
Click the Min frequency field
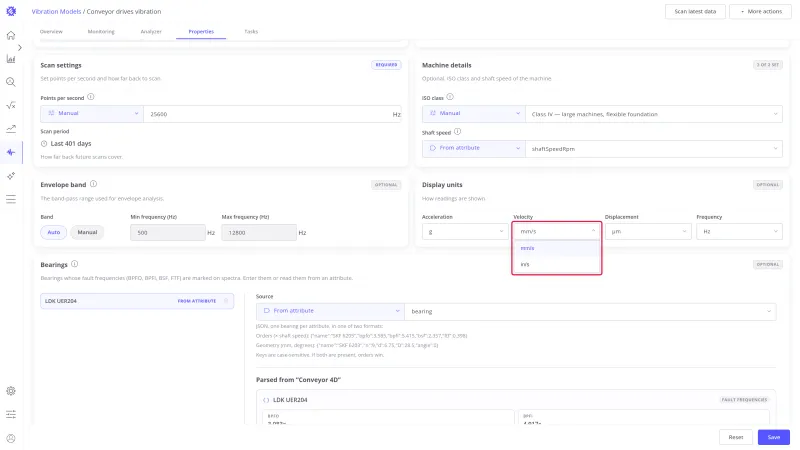click(x=168, y=233)
